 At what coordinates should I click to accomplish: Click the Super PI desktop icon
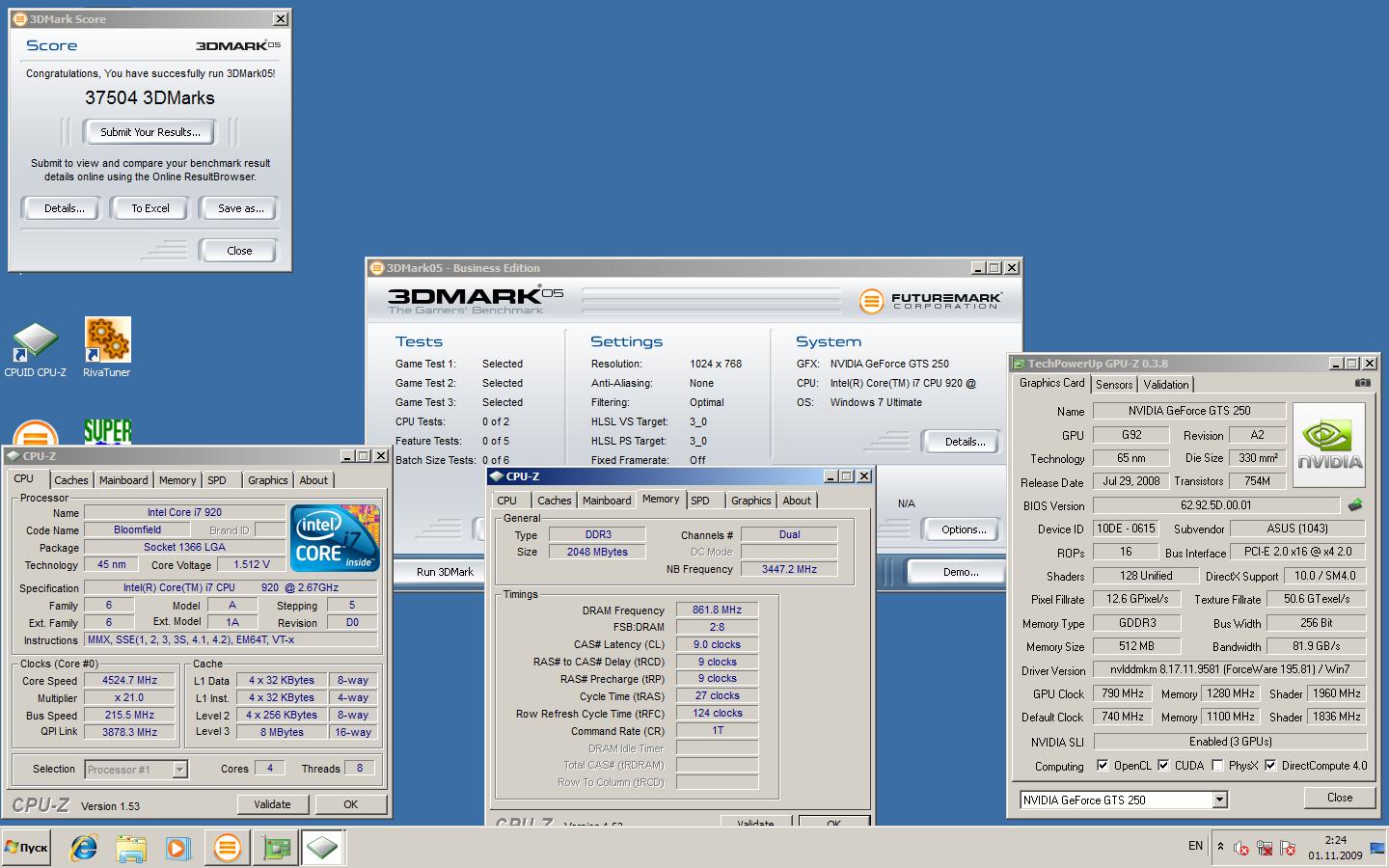click(107, 431)
